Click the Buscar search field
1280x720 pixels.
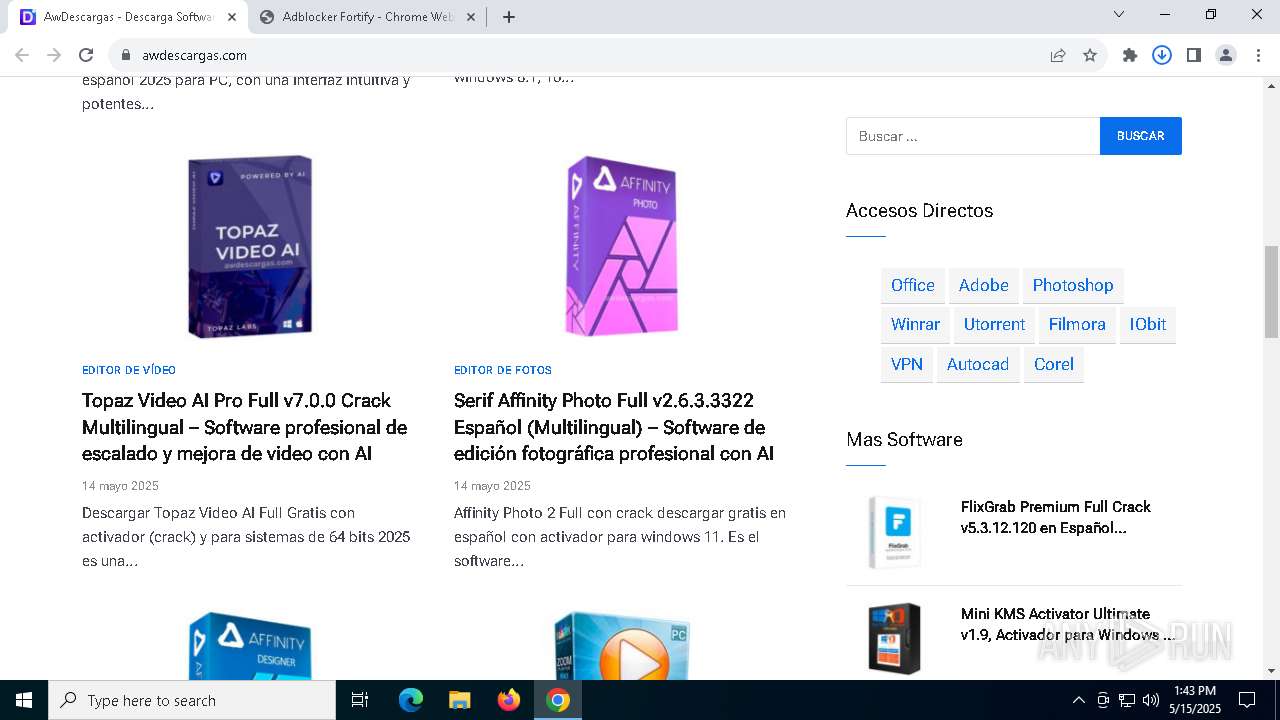(x=973, y=136)
